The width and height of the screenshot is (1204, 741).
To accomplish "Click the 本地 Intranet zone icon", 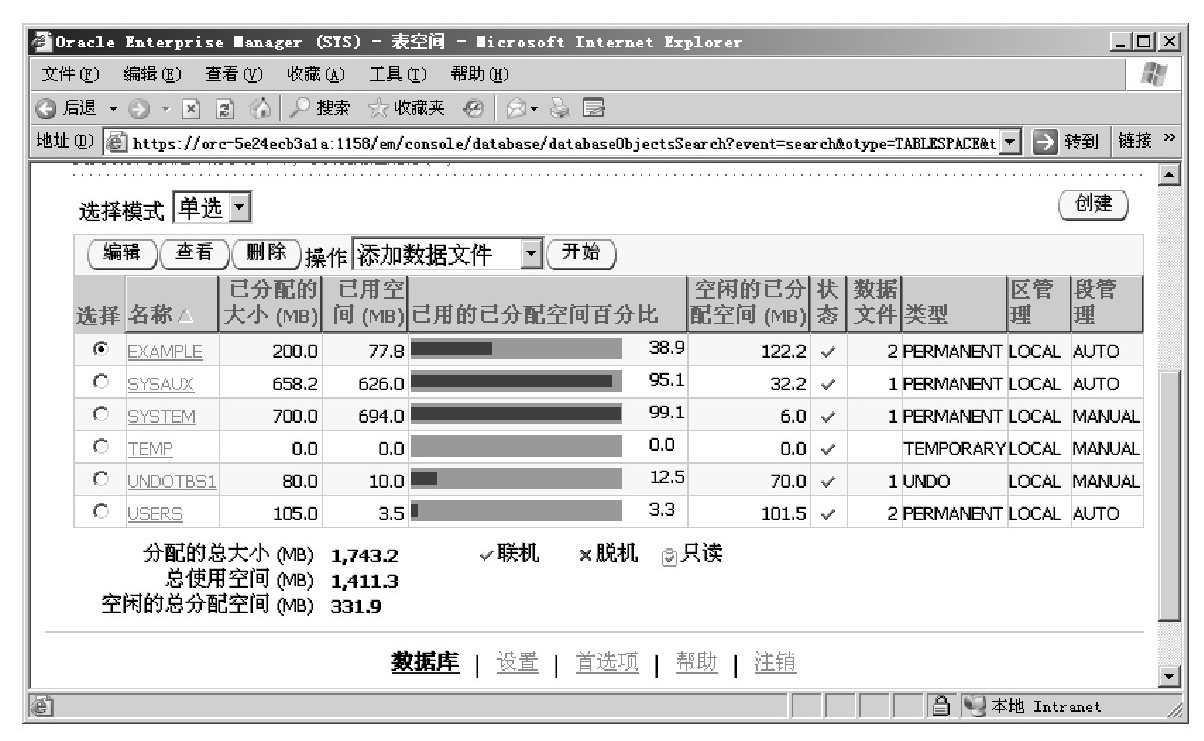I will coord(973,706).
